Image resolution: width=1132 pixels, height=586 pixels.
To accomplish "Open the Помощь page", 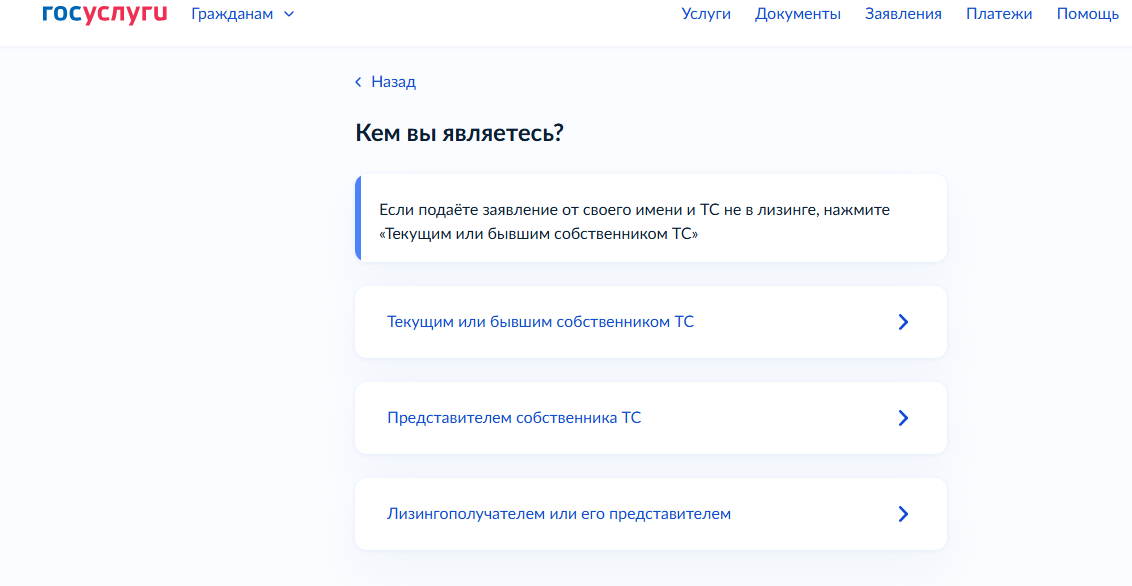I will coord(1088,14).
